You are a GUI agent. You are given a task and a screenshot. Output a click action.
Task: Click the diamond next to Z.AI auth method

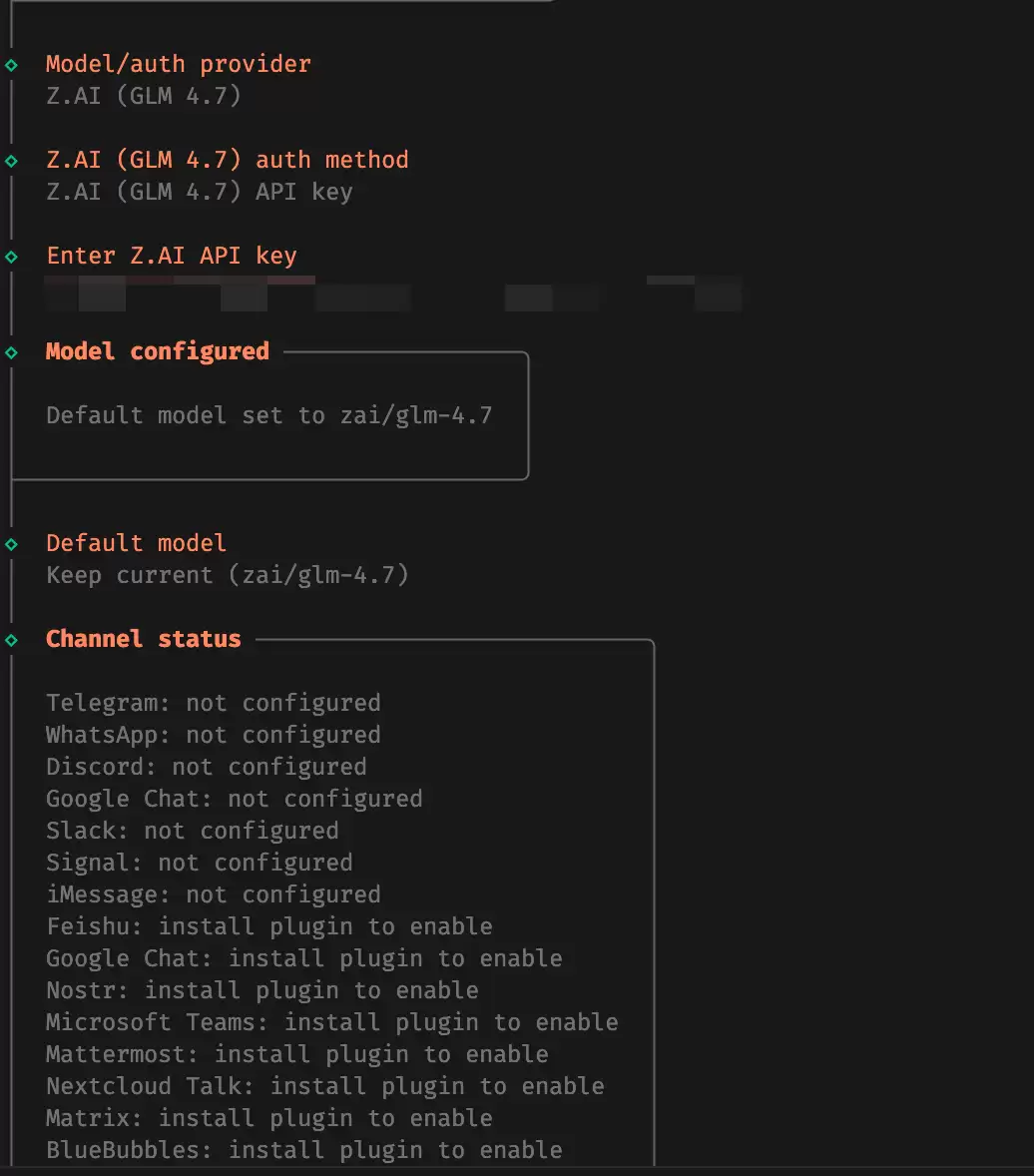point(12,161)
